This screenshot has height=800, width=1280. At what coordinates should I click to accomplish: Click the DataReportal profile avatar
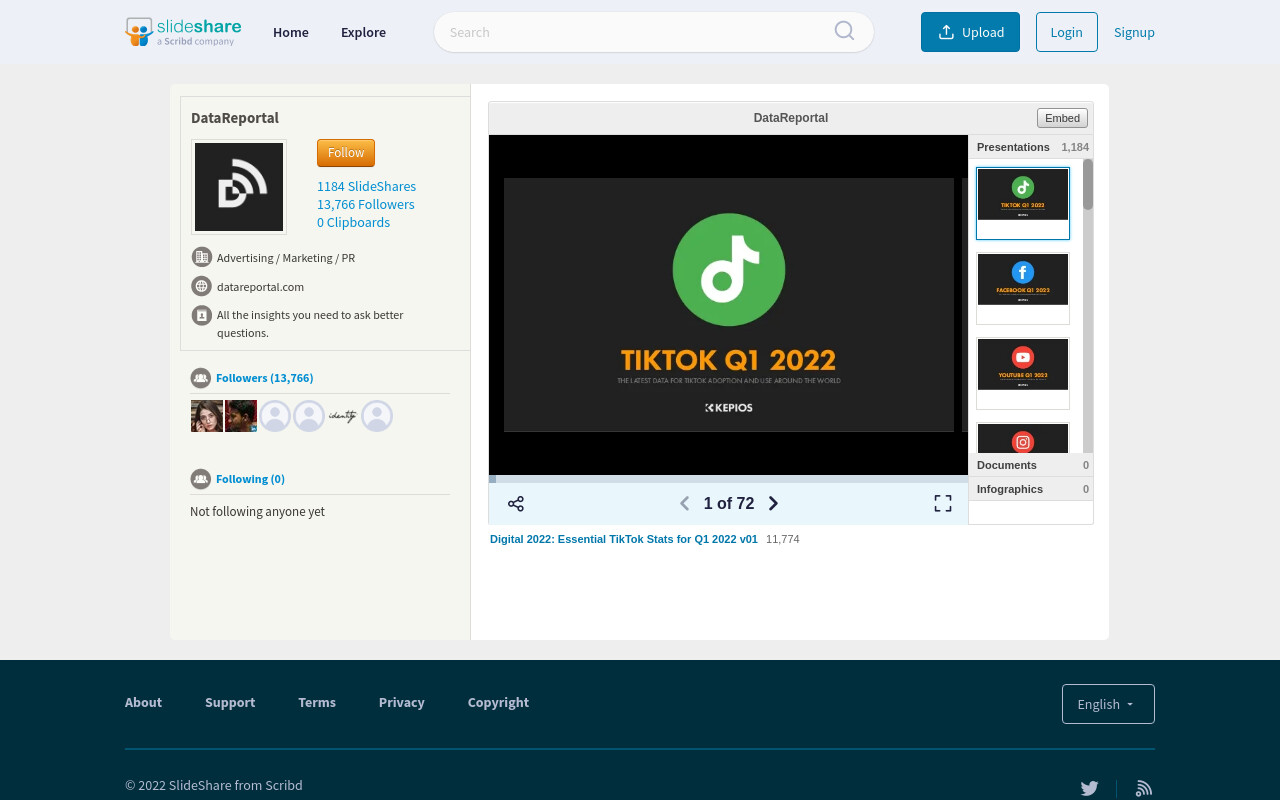(x=239, y=187)
